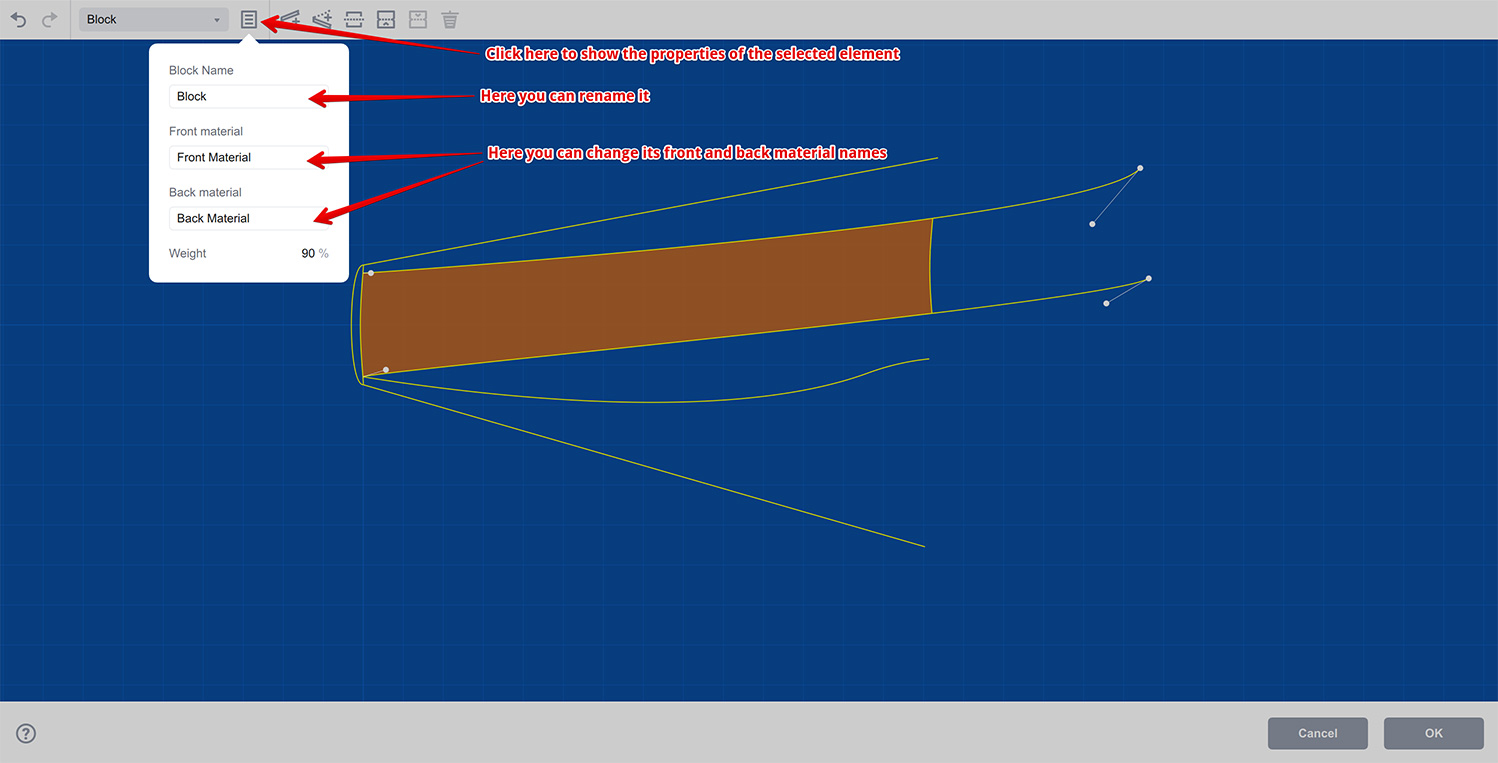Click the "Weight" label text
The image size is (1498, 763).
pos(188,253)
